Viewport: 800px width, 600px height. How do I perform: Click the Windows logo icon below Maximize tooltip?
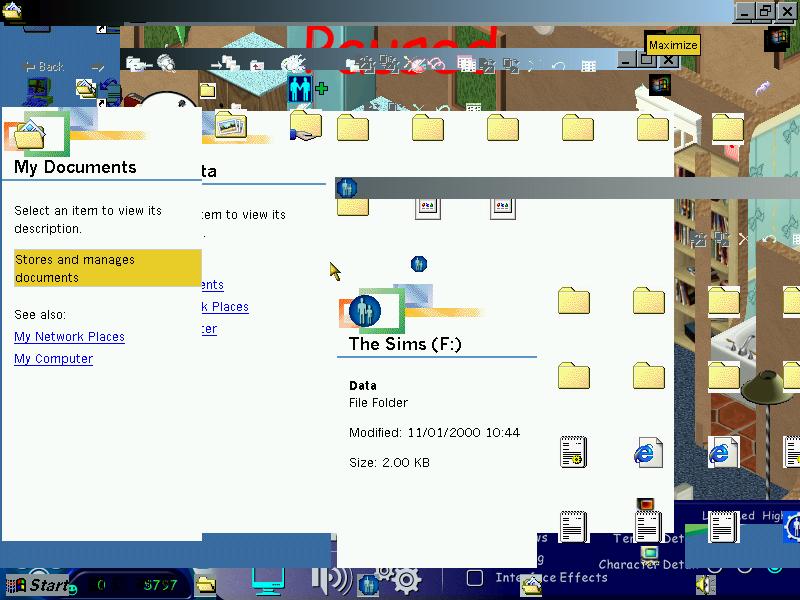click(x=659, y=85)
